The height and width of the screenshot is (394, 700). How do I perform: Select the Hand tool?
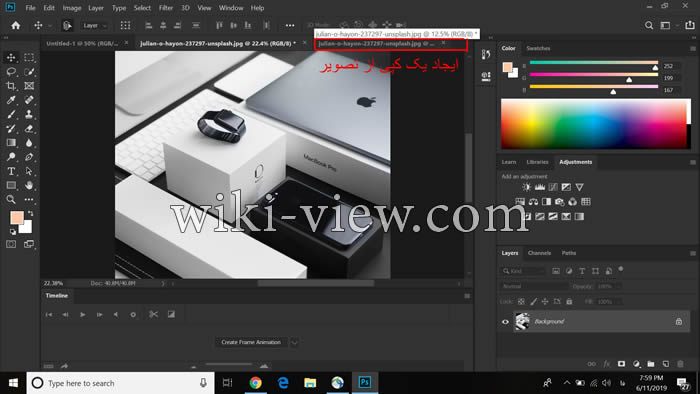click(29, 185)
